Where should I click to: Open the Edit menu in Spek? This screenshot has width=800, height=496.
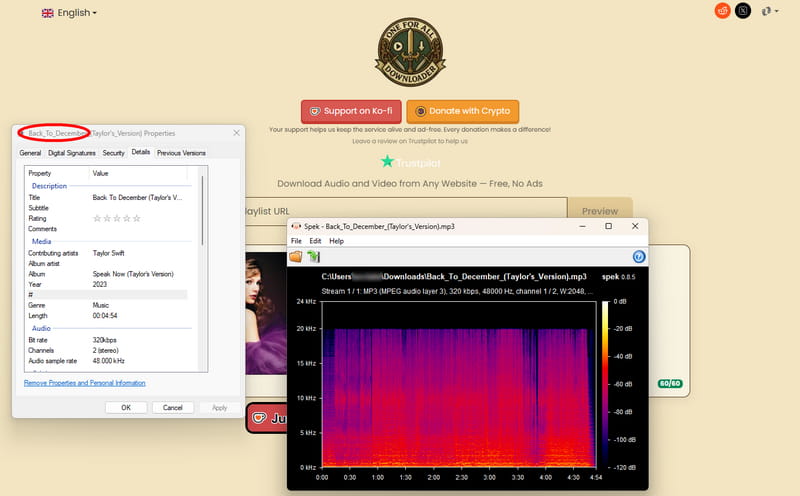(315, 241)
